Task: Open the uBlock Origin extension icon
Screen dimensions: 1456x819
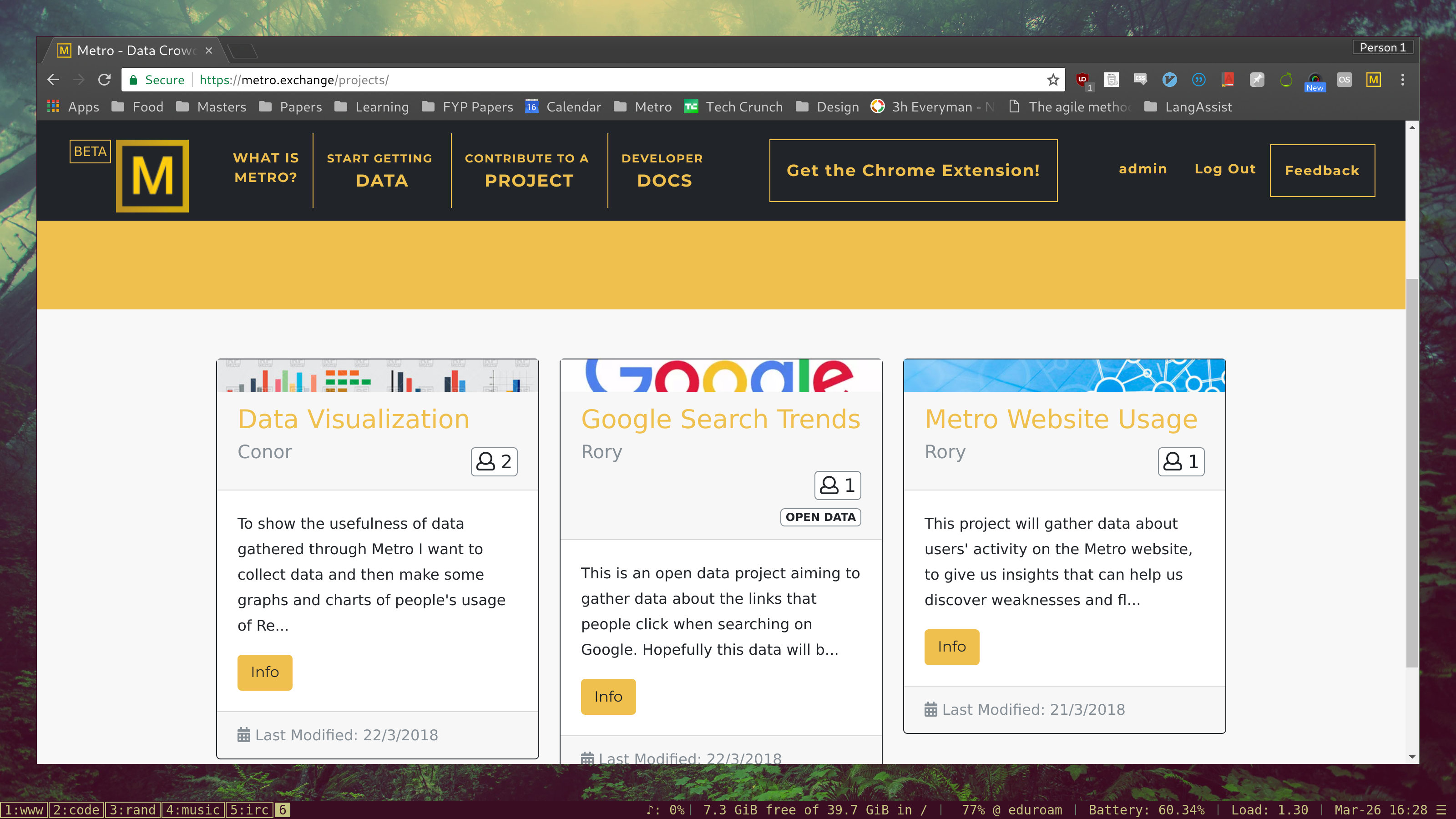Action: tap(1082, 80)
